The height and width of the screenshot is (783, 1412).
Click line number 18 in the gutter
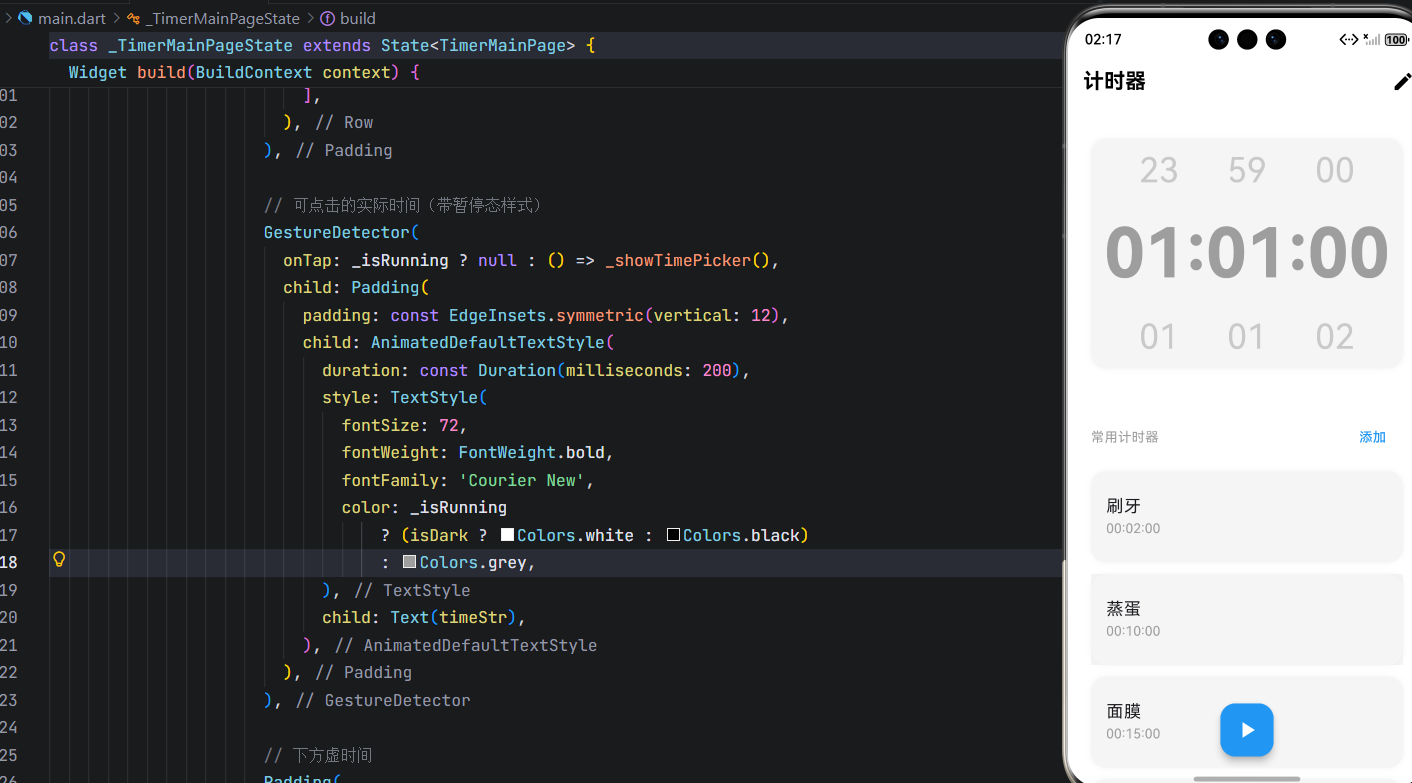[9, 562]
